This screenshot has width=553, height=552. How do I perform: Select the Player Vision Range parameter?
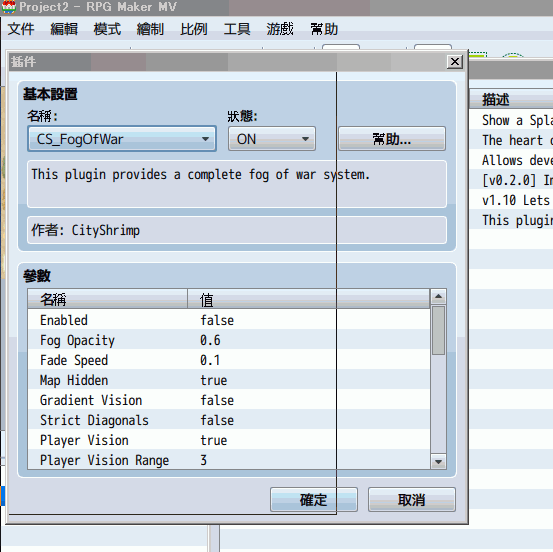click(229, 460)
